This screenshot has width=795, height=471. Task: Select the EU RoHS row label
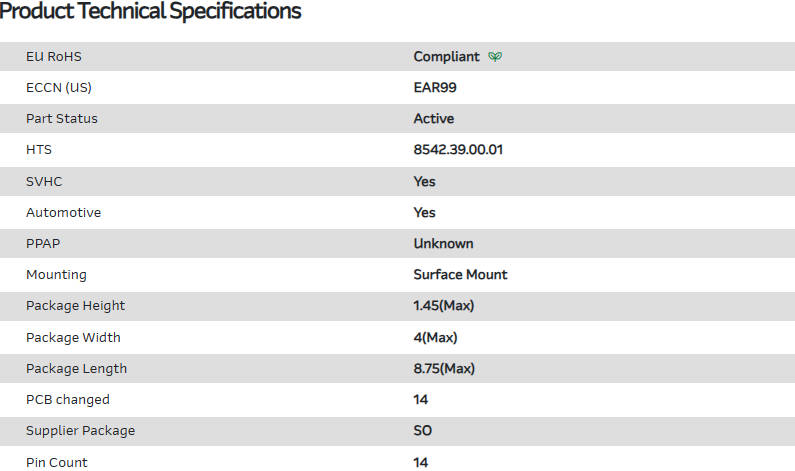pyautogui.click(x=54, y=57)
